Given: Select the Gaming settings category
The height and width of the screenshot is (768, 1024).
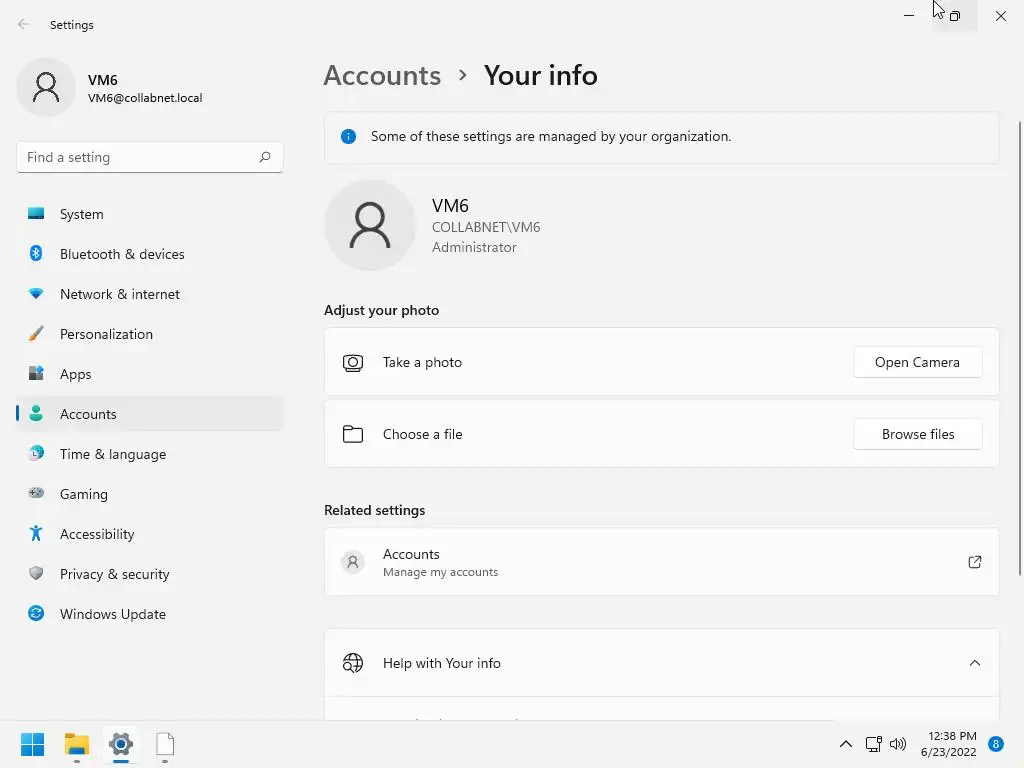Looking at the screenshot, I should pos(83,494).
